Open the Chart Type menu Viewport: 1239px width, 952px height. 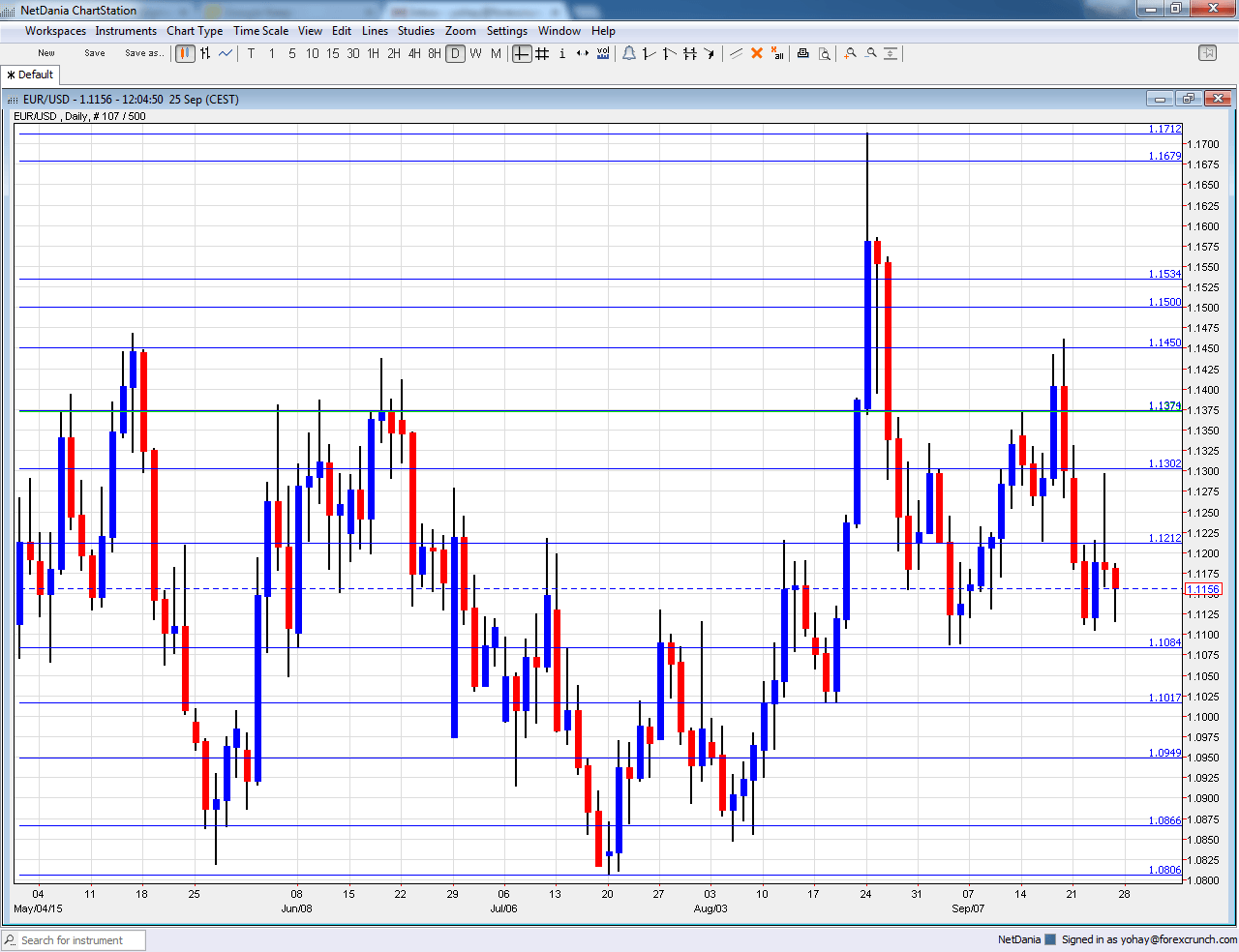(x=195, y=31)
